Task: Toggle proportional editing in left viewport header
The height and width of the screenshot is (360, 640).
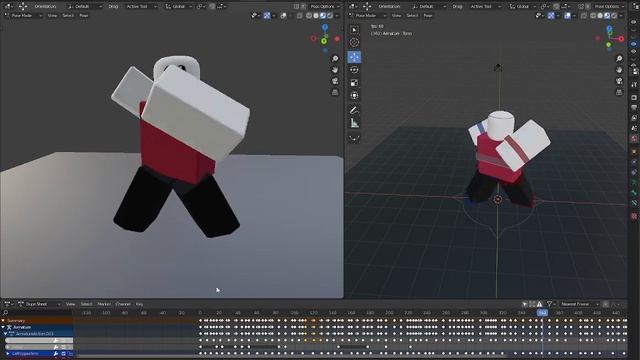Action: click(212, 7)
